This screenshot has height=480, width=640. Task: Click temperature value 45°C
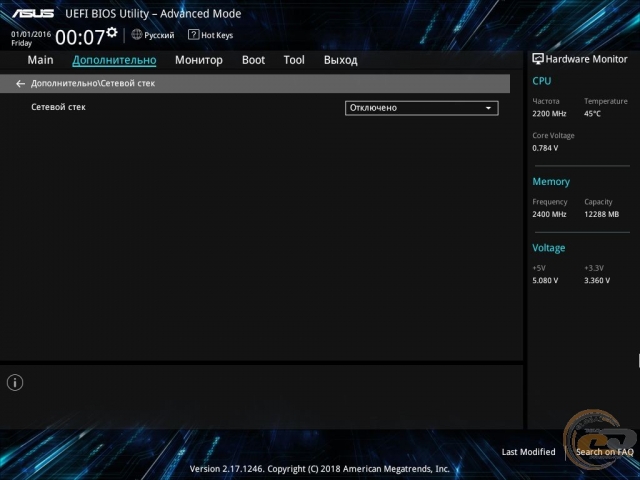click(x=592, y=114)
